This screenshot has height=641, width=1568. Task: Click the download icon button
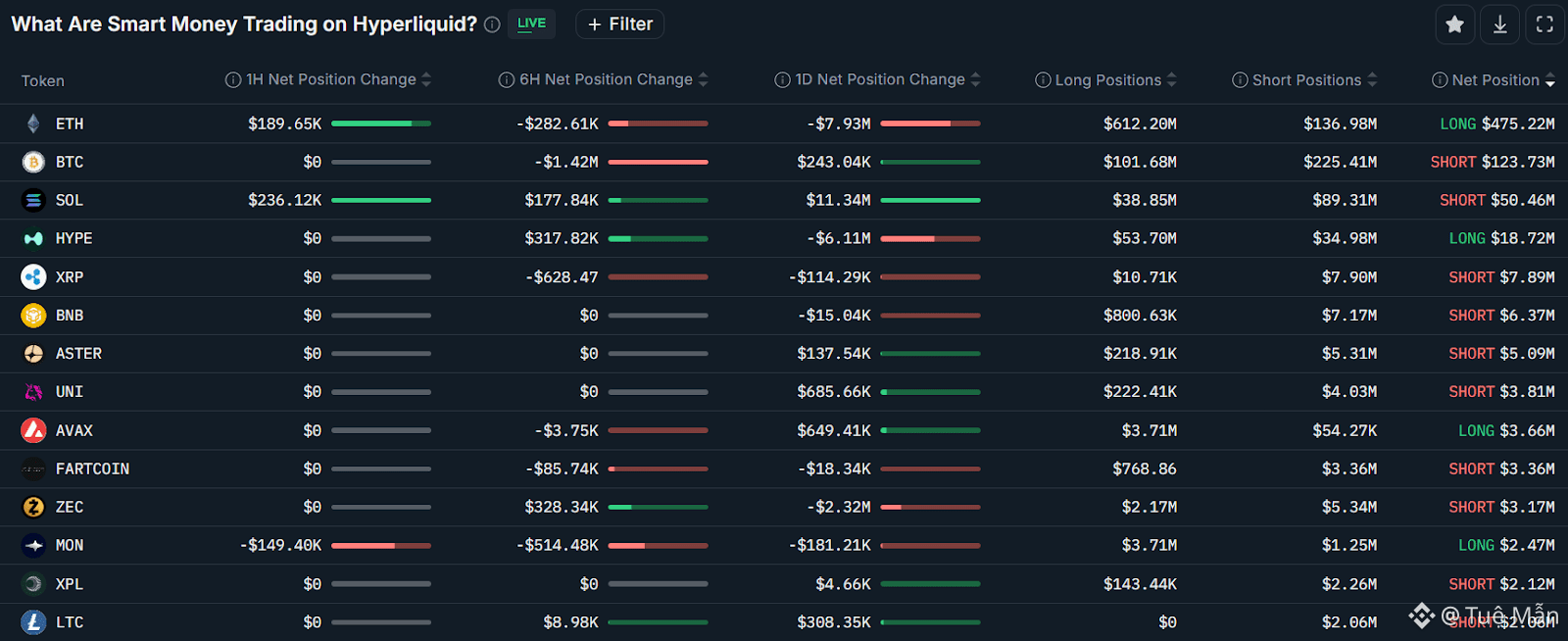1500,25
